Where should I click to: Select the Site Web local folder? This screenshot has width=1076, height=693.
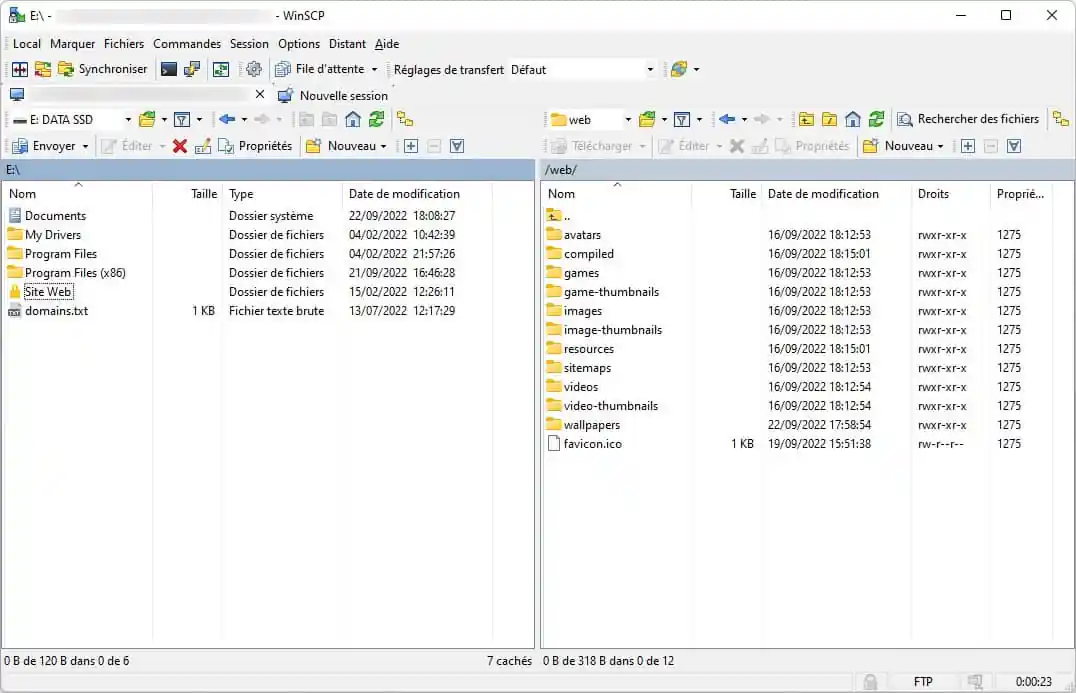click(47, 292)
